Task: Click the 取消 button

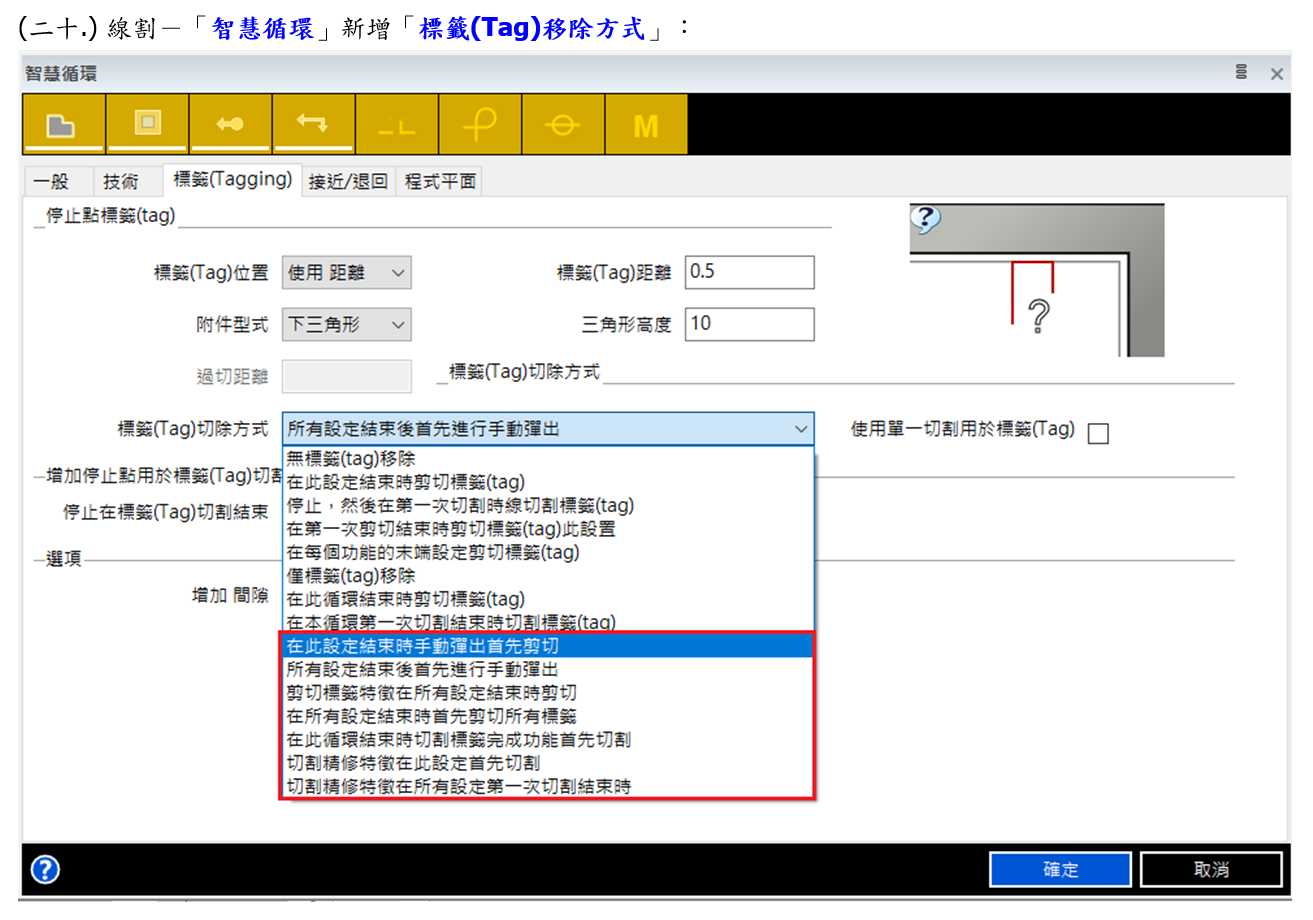Action: coord(1210,869)
